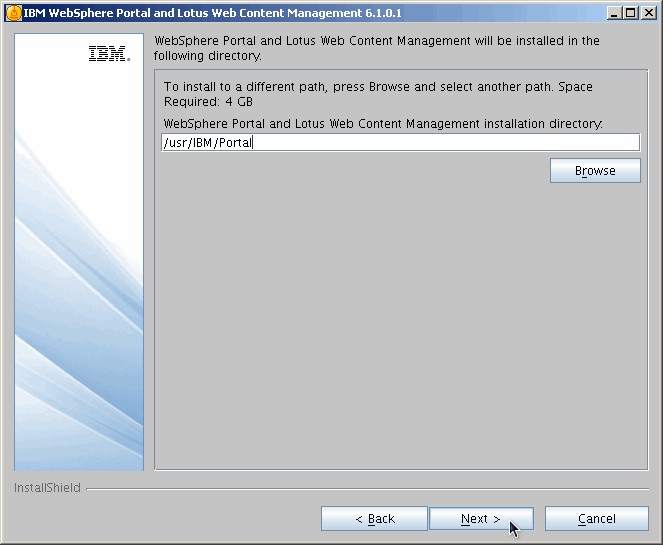
Task: Click the installer icon in title bar
Action: coord(13,13)
